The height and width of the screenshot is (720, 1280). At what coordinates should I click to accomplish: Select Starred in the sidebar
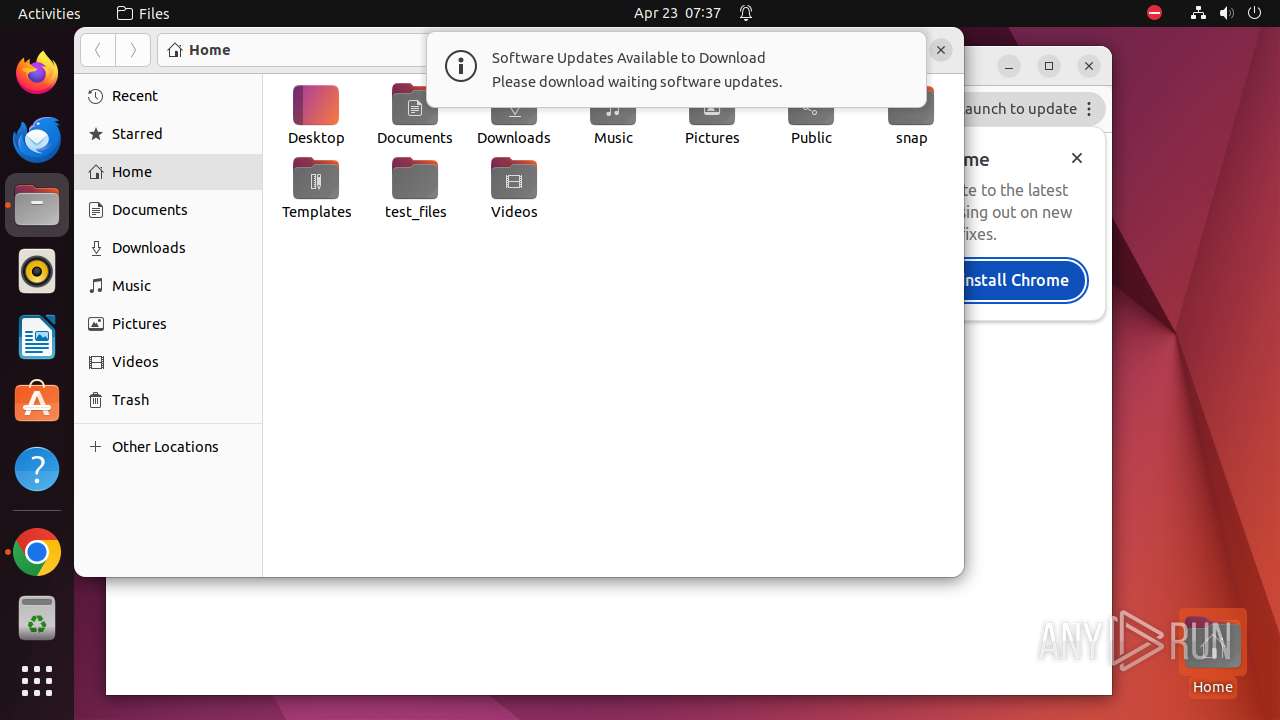168,134
